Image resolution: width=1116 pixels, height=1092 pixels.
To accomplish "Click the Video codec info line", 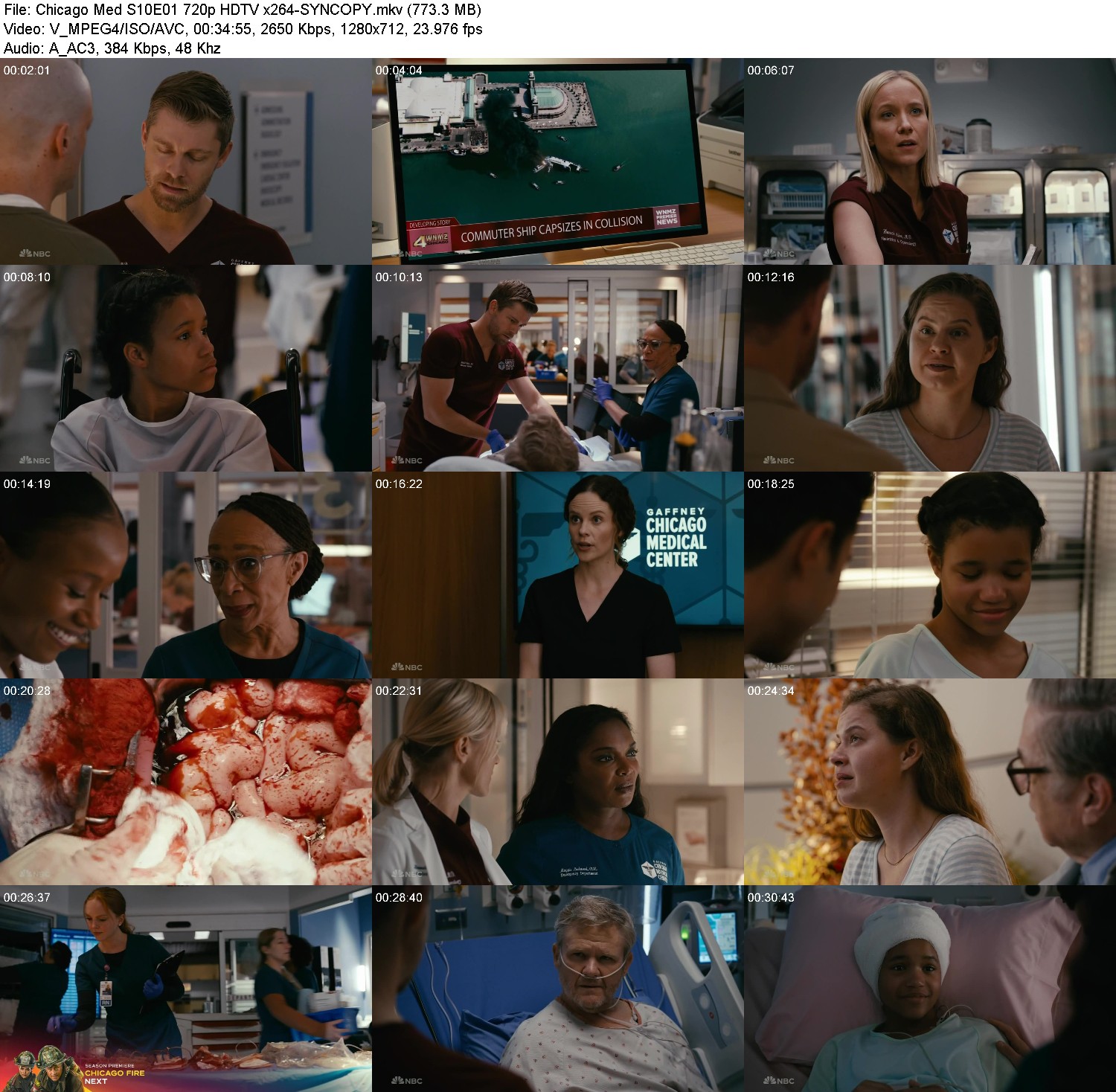I will (243, 29).
